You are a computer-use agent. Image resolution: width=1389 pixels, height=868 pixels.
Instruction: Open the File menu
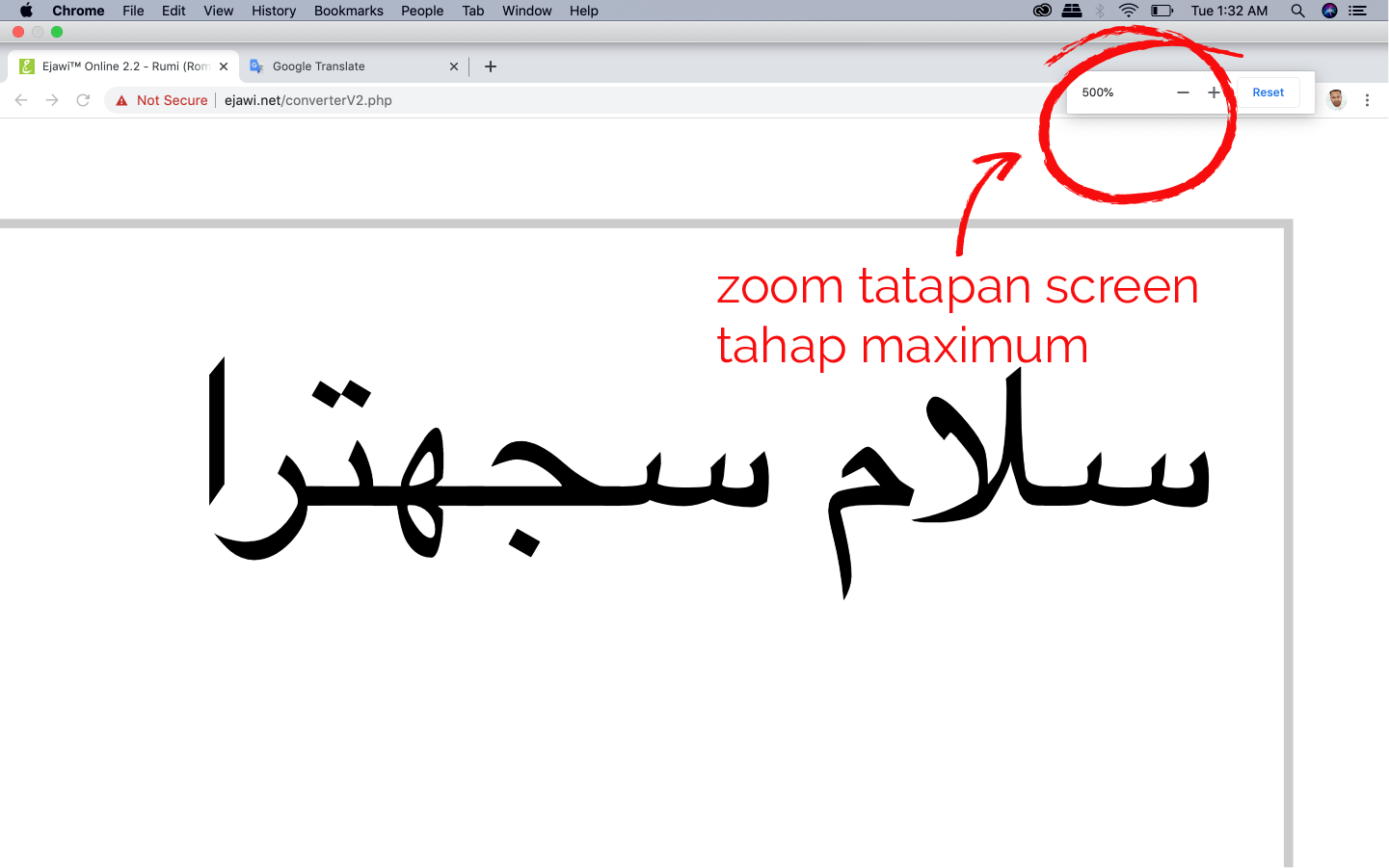pos(133,11)
